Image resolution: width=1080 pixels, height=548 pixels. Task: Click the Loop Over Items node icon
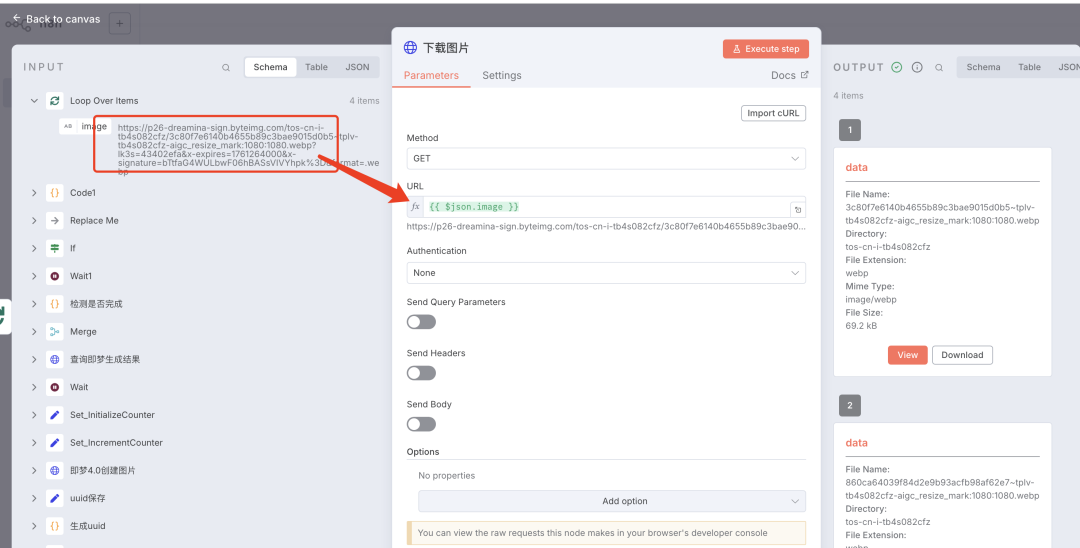coord(55,101)
